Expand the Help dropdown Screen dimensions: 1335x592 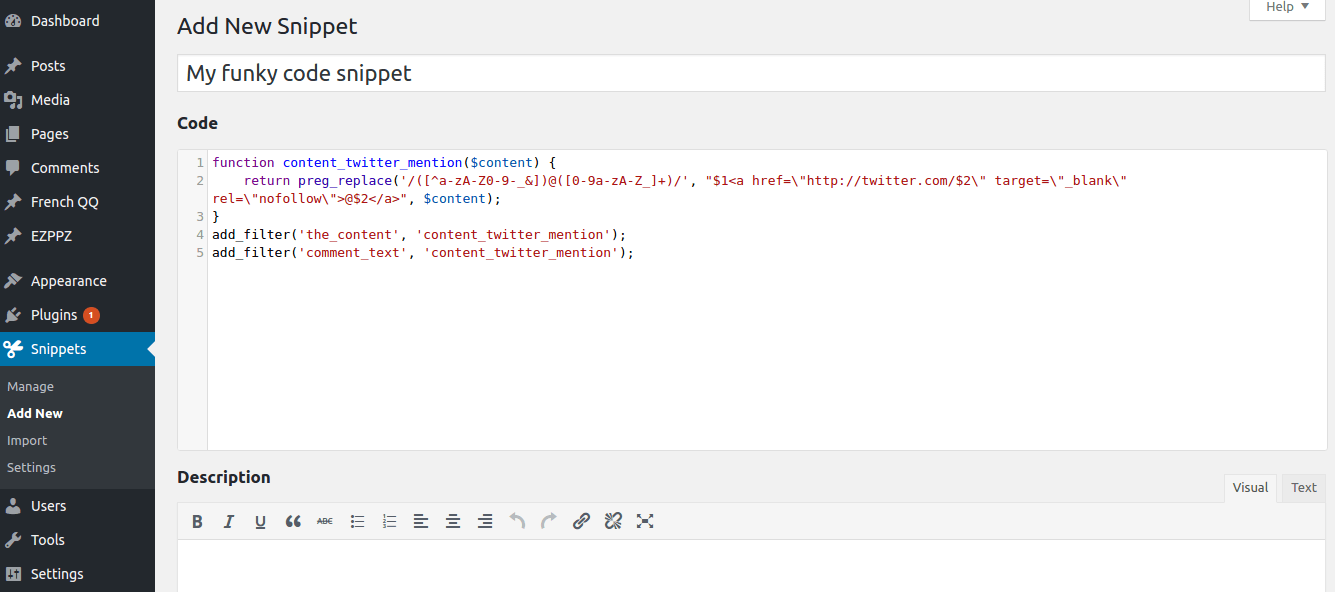point(1286,7)
